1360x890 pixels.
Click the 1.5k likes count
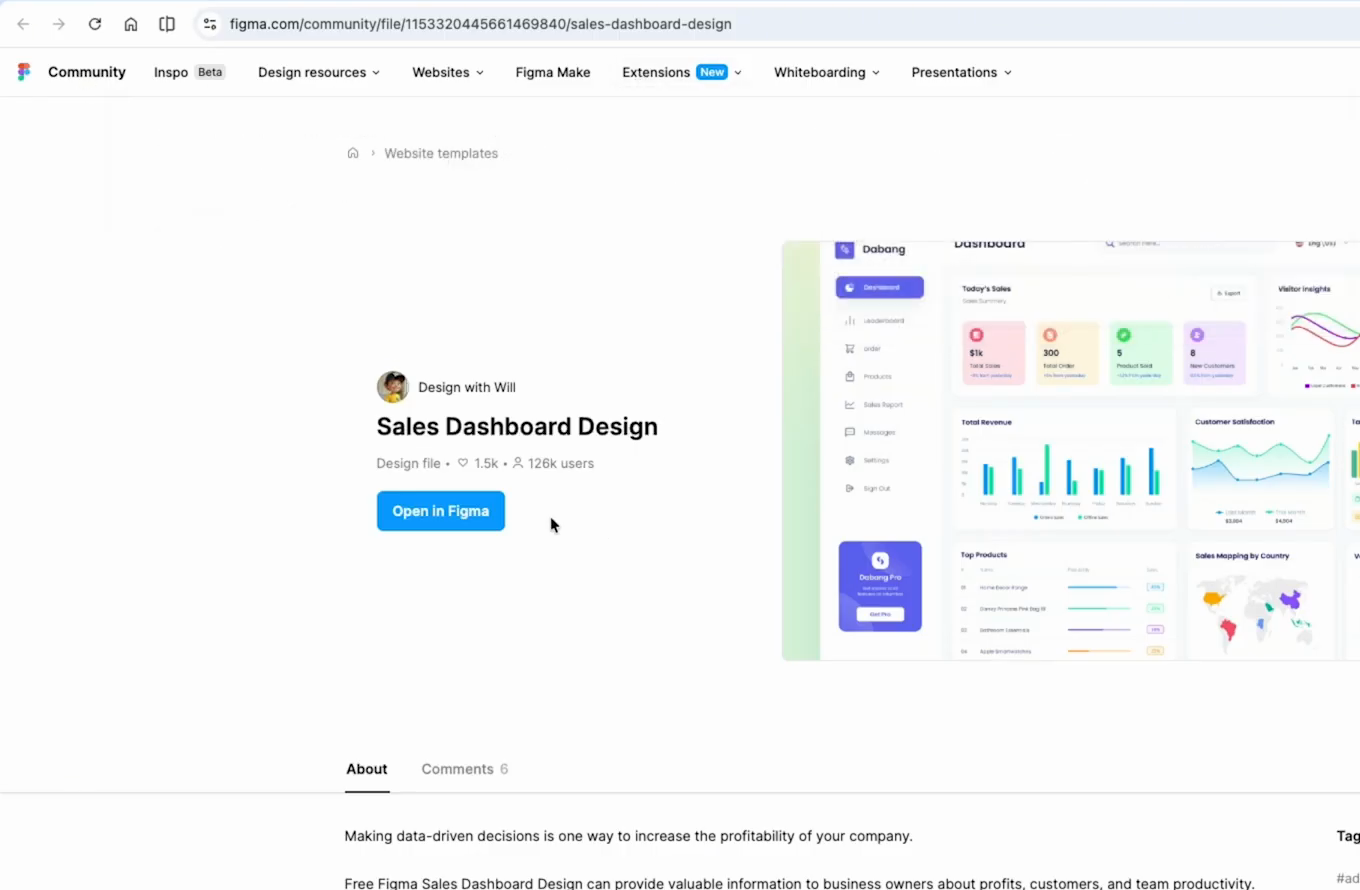[x=486, y=463]
